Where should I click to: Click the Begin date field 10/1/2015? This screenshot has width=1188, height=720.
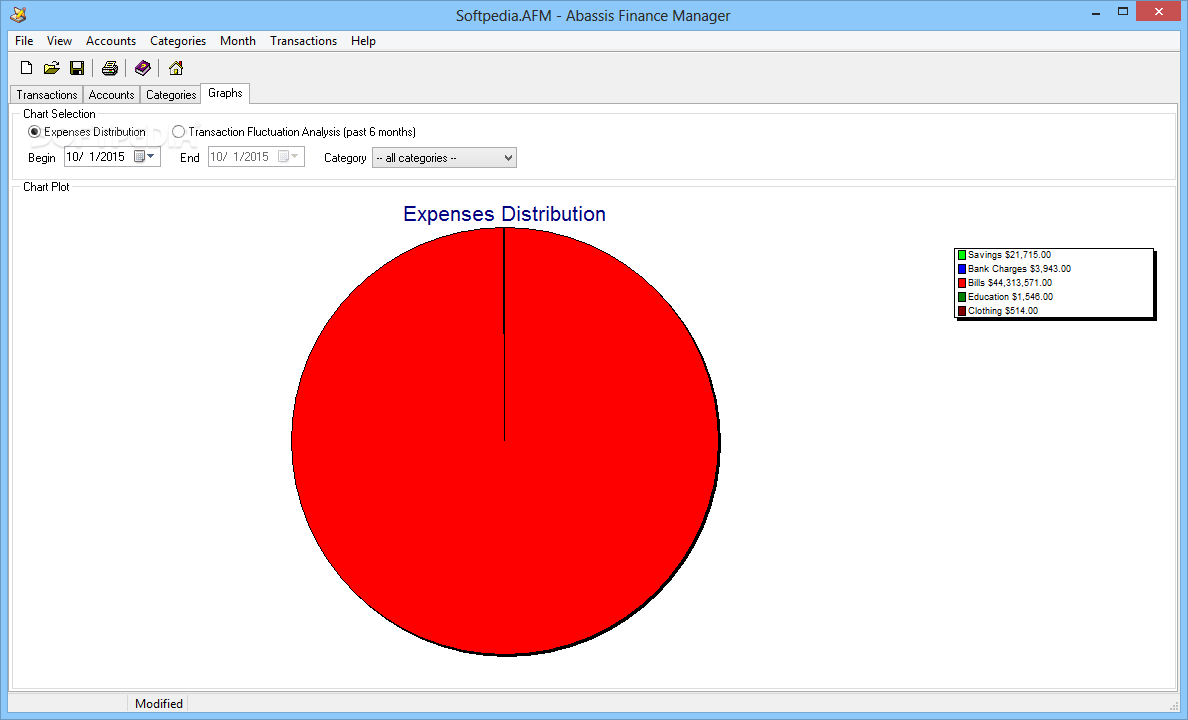(112, 157)
